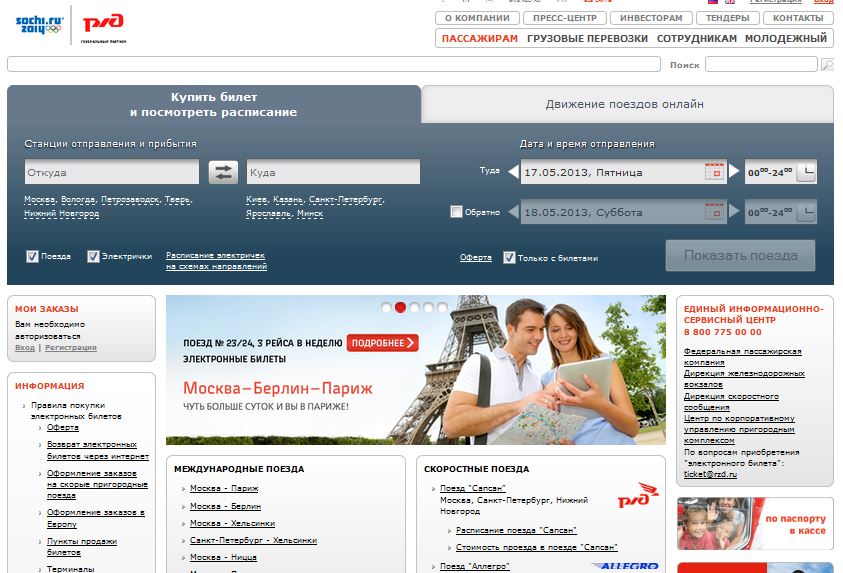
Task: Open return time range picker clock icon
Action: 806,212
